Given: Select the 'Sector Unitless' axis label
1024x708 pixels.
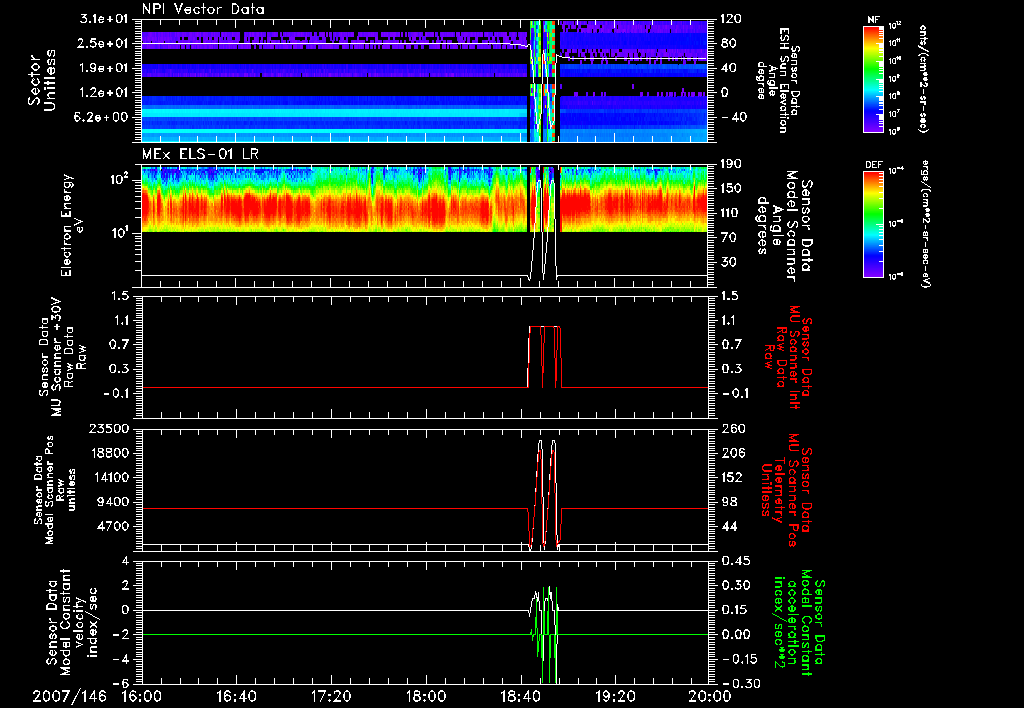Looking at the screenshot, I should pyautogui.click(x=42, y=81).
